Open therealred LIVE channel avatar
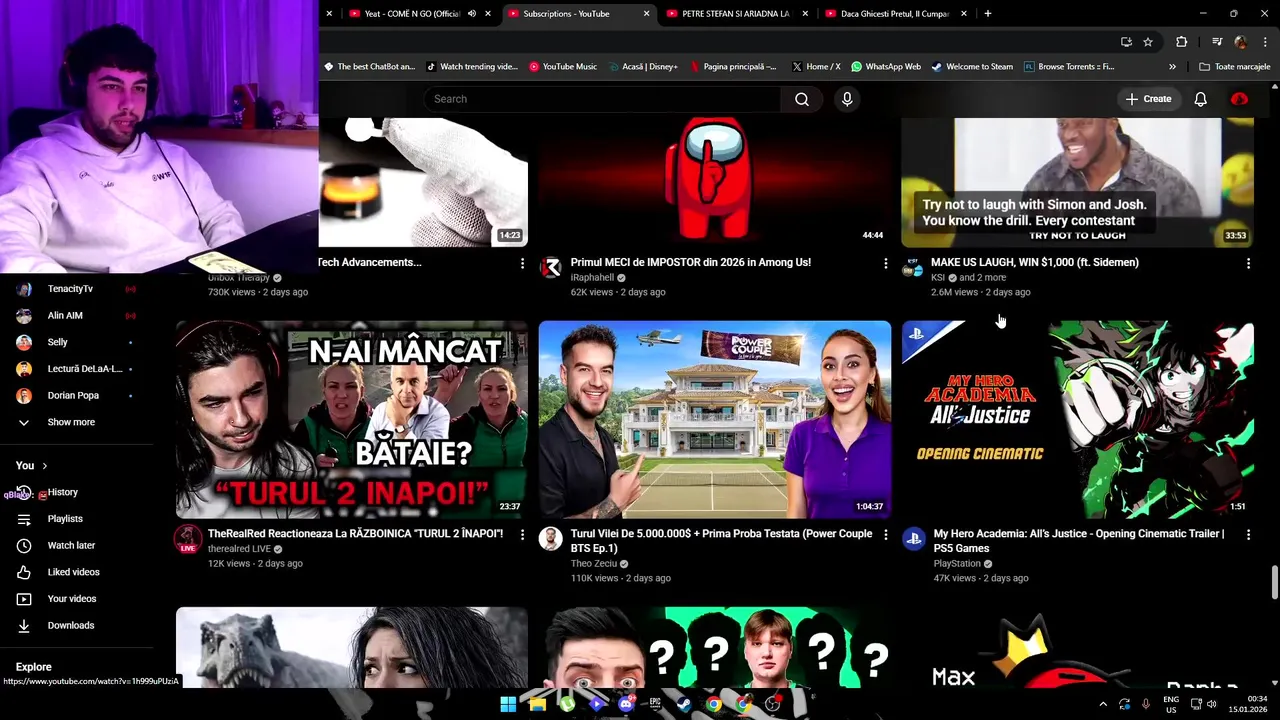The width and height of the screenshot is (1280, 720). point(188,539)
